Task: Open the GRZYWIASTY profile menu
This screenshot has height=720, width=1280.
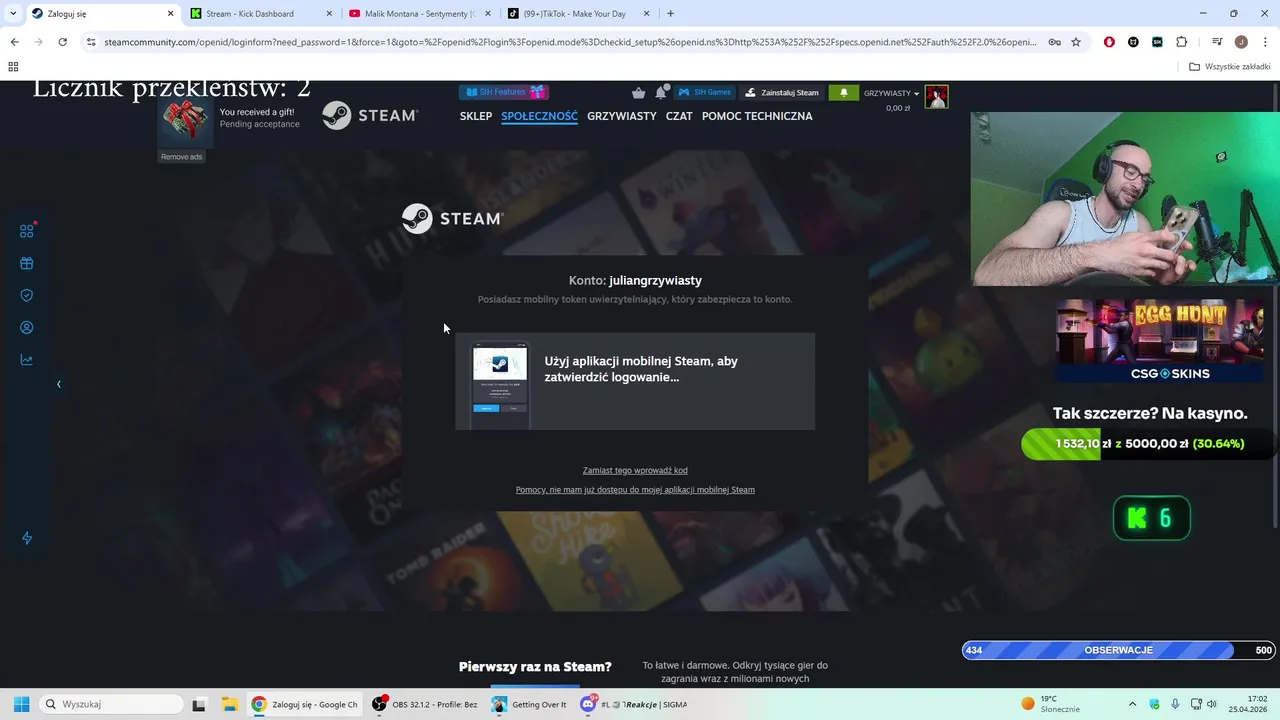Action: [x=622, y=116]
